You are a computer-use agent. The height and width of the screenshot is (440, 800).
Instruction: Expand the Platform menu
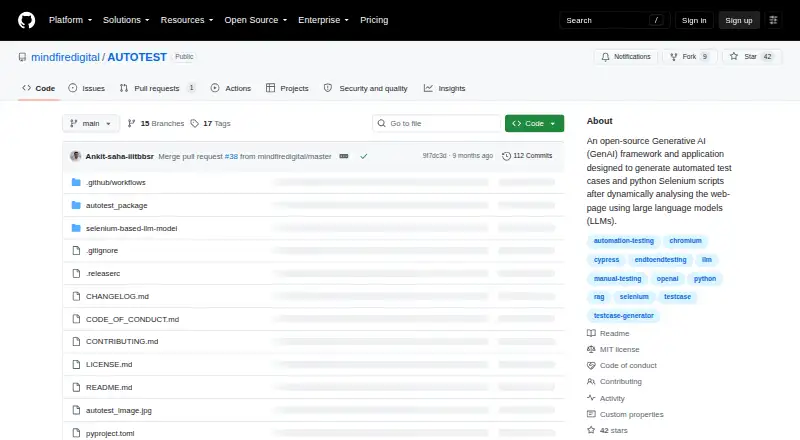70,20
